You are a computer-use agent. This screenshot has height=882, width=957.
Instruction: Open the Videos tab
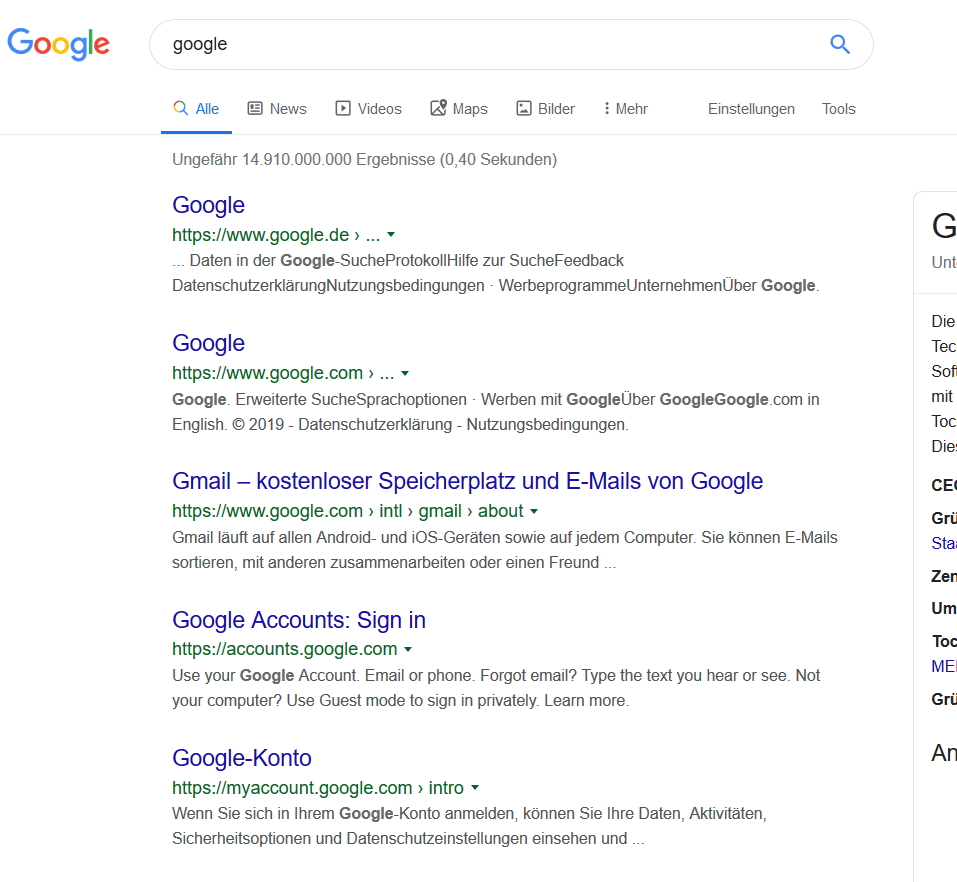(368, 109)
